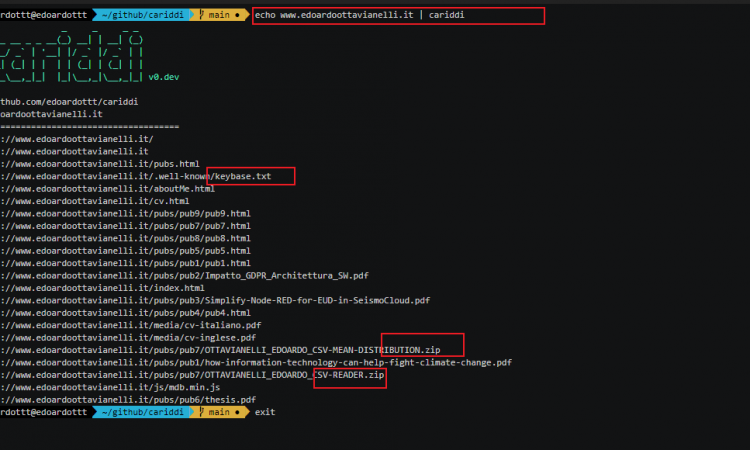This screenshot has width=750, height=450.
Task: Open the pub6/thesis.pdf link
Action: point(128,400)
